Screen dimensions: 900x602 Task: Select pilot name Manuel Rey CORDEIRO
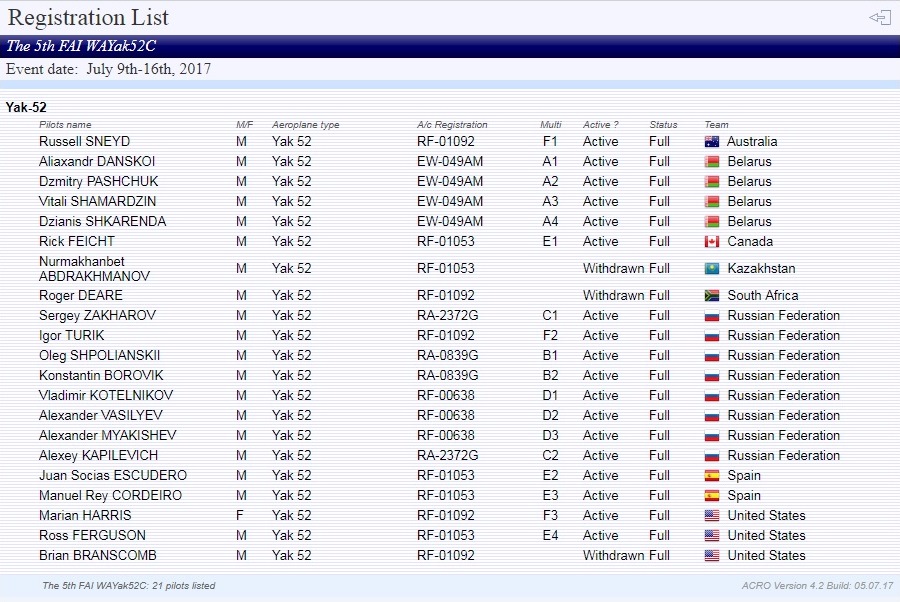pyautogui.click(x=110, y=495)
